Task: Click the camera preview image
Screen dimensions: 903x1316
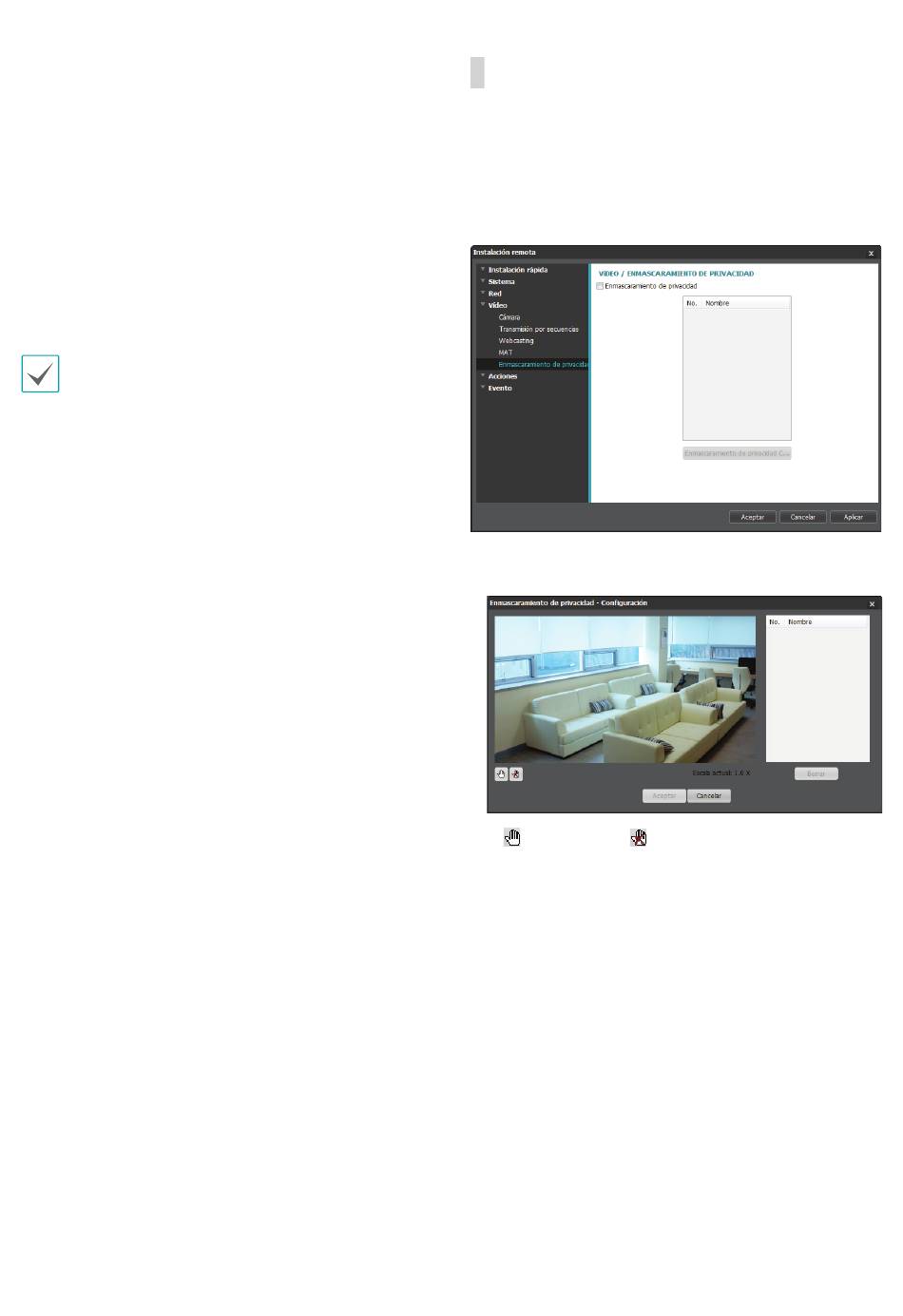Action: (624, 689)
